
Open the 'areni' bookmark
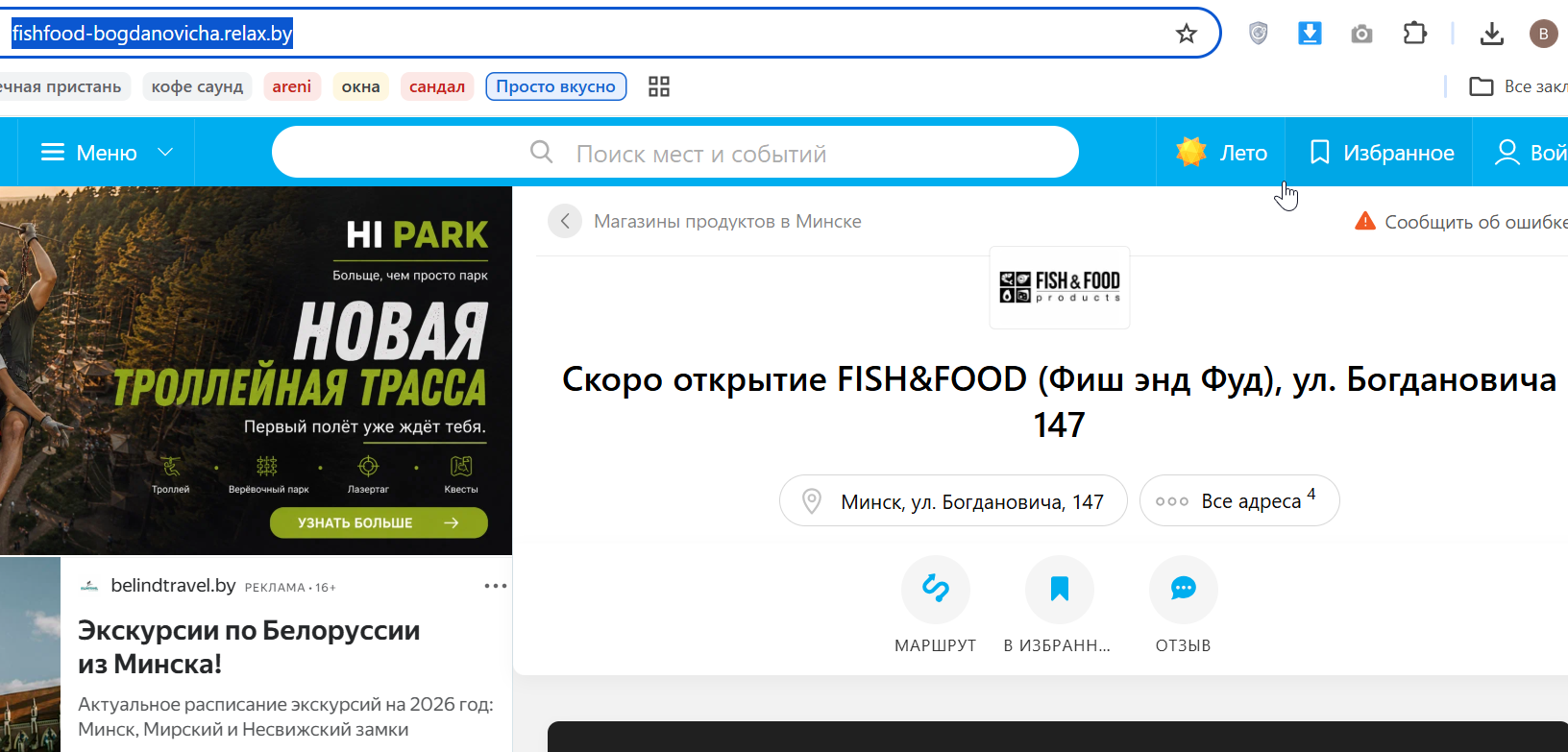point(292,86)
